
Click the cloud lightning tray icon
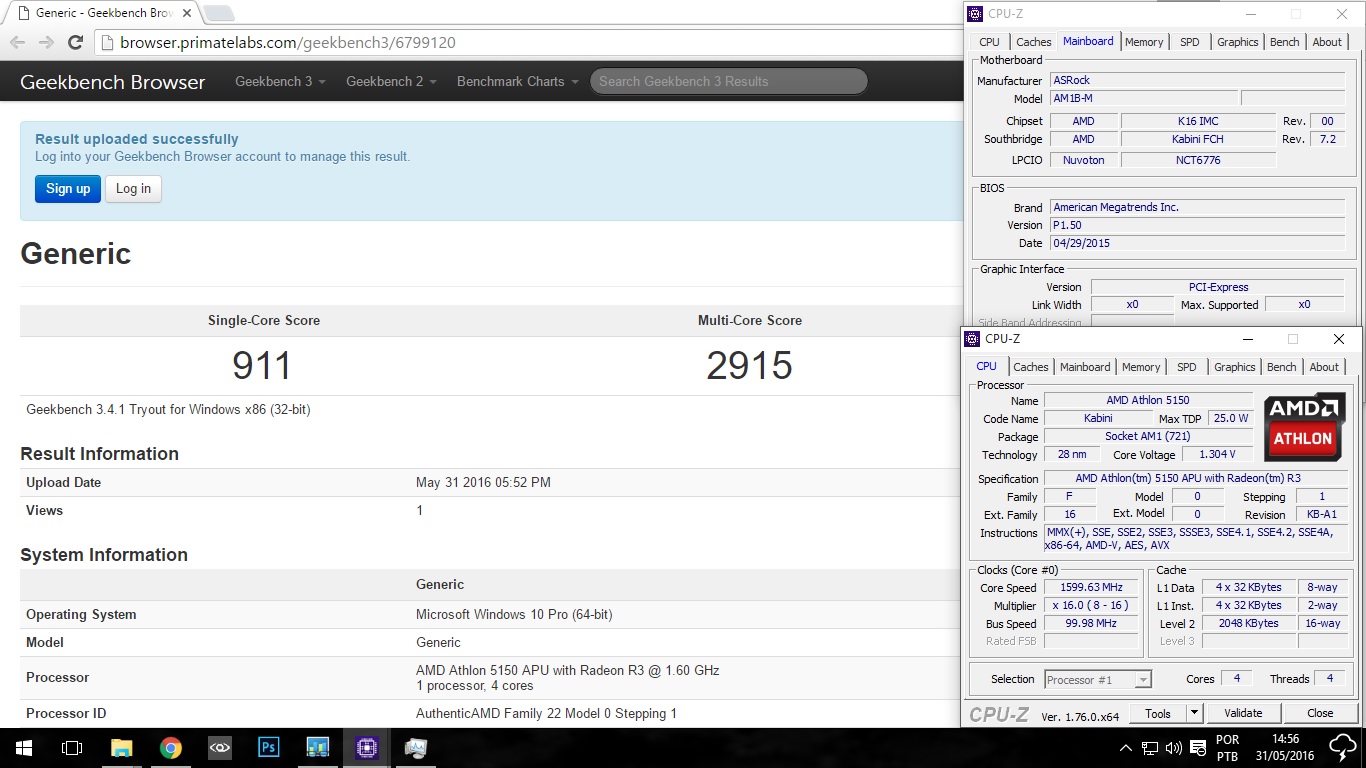pos(1343,748)
